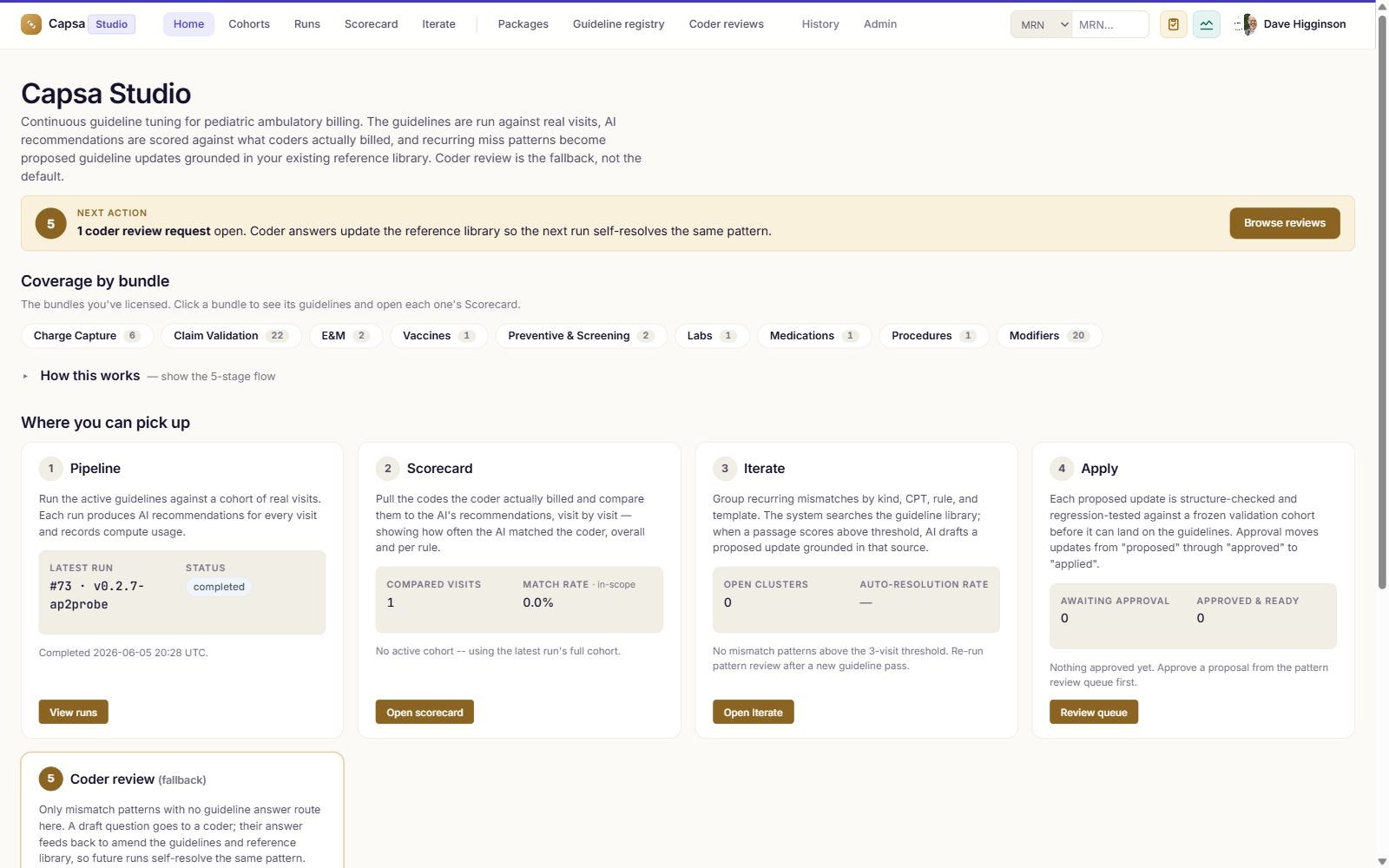Screen dimensions: 1389x868
Task: Open the Procedures bundle chip
Action: [x=934, y=336]
